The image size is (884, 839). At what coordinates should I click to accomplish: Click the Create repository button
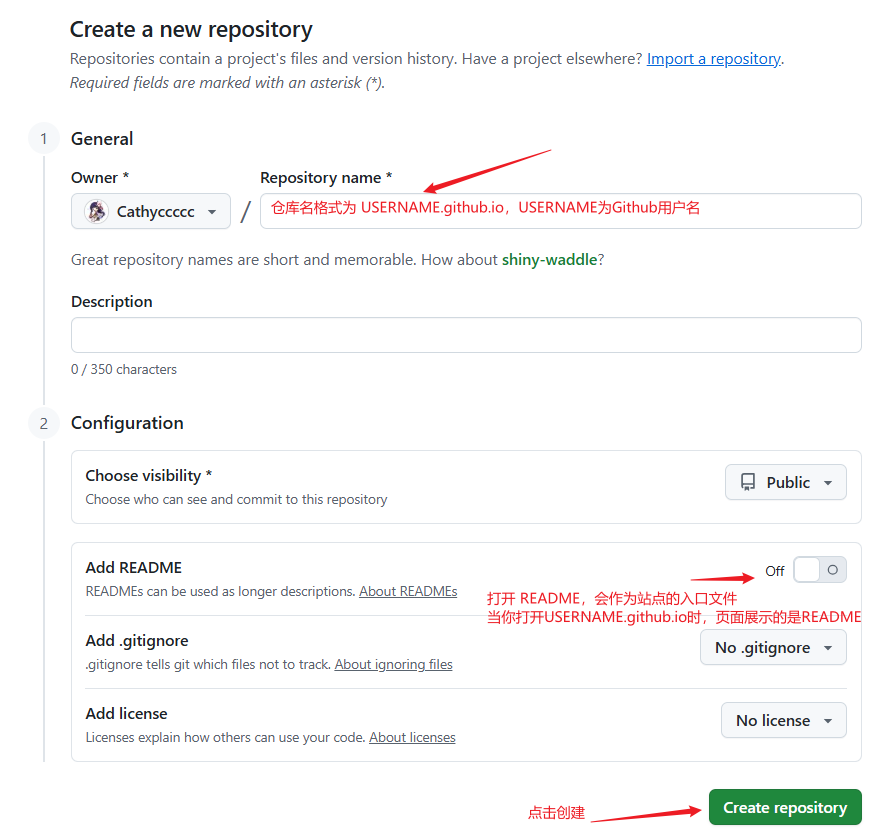(785, 807)
